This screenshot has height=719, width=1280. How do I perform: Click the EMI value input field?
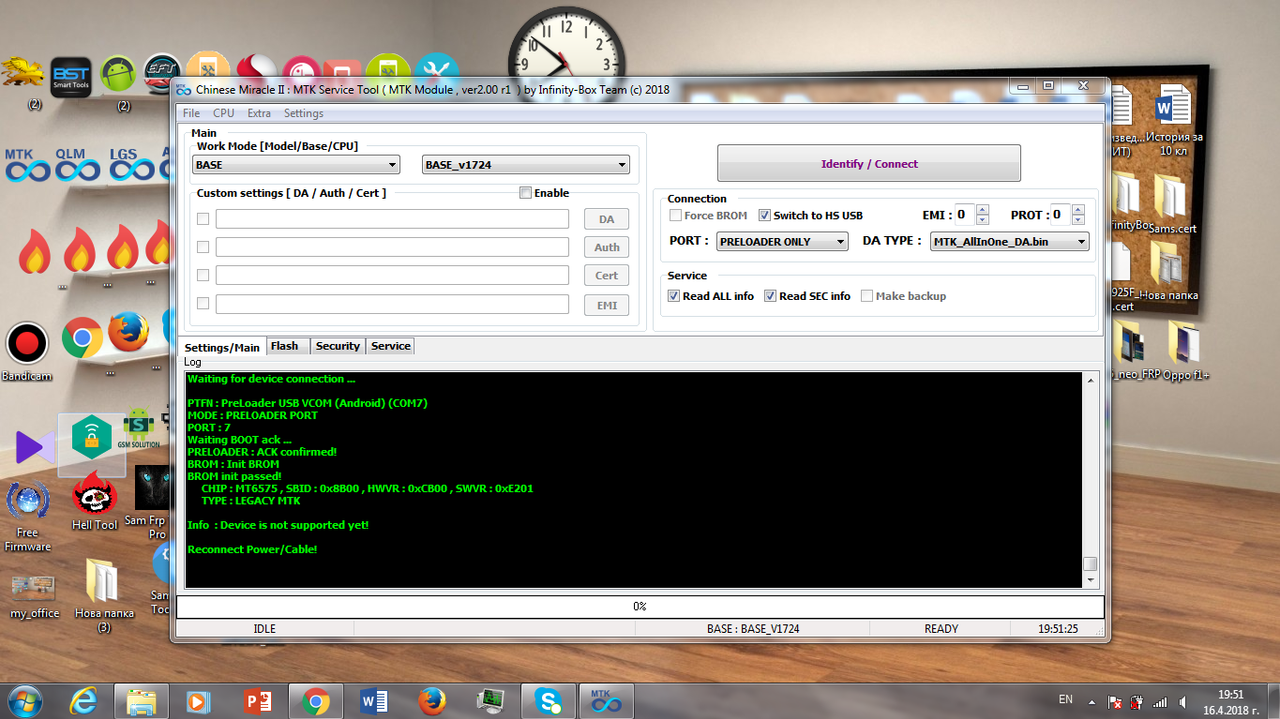964,214
